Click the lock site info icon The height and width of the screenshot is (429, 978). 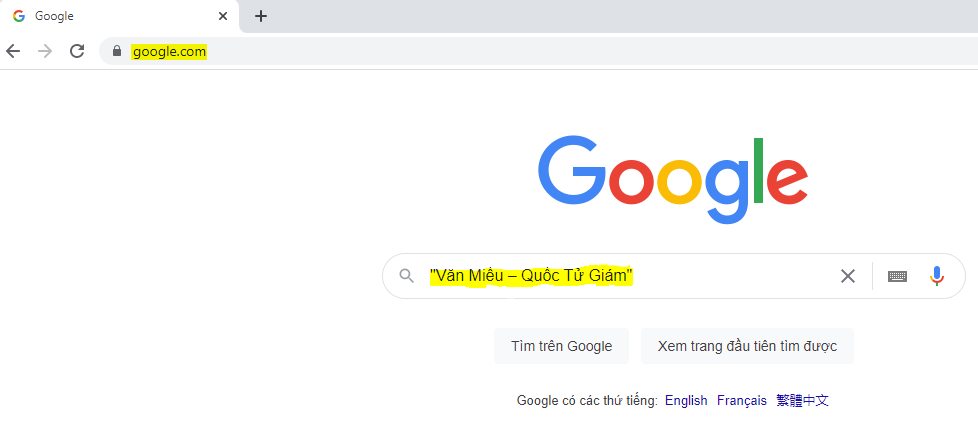tap(117, 51)
